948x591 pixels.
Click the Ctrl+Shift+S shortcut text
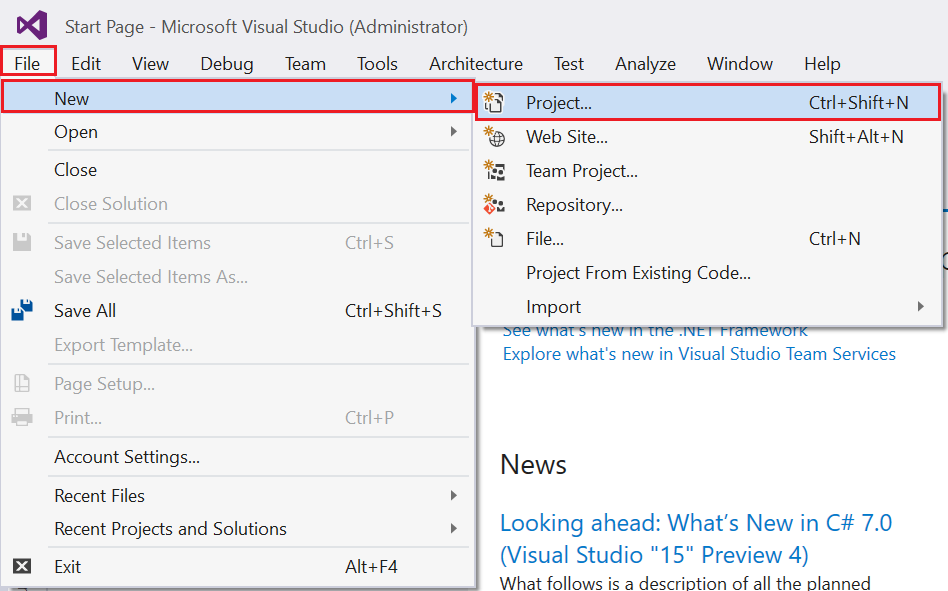[x=393, y=310]
